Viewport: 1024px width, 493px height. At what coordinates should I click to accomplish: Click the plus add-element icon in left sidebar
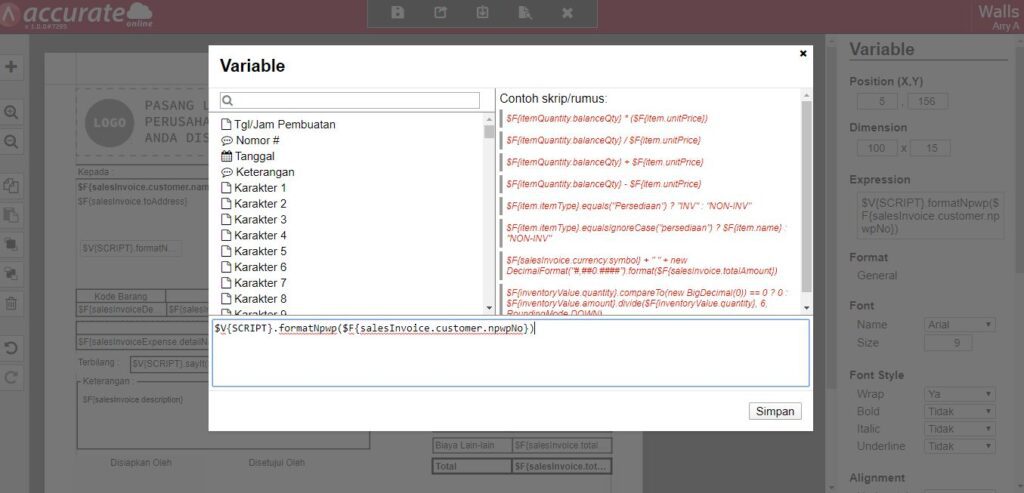[11, 67]
